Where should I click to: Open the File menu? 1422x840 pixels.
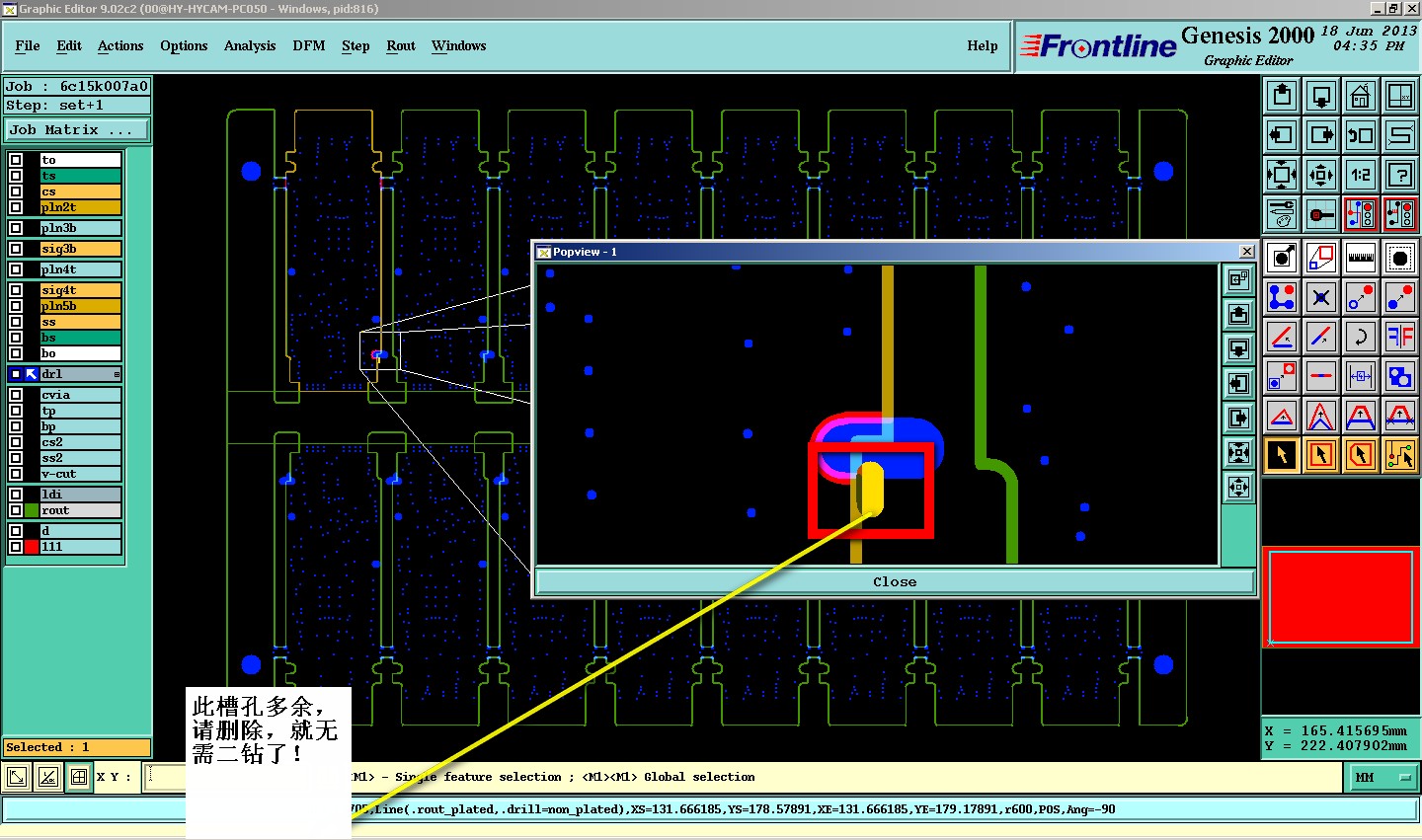click(28, 45)
